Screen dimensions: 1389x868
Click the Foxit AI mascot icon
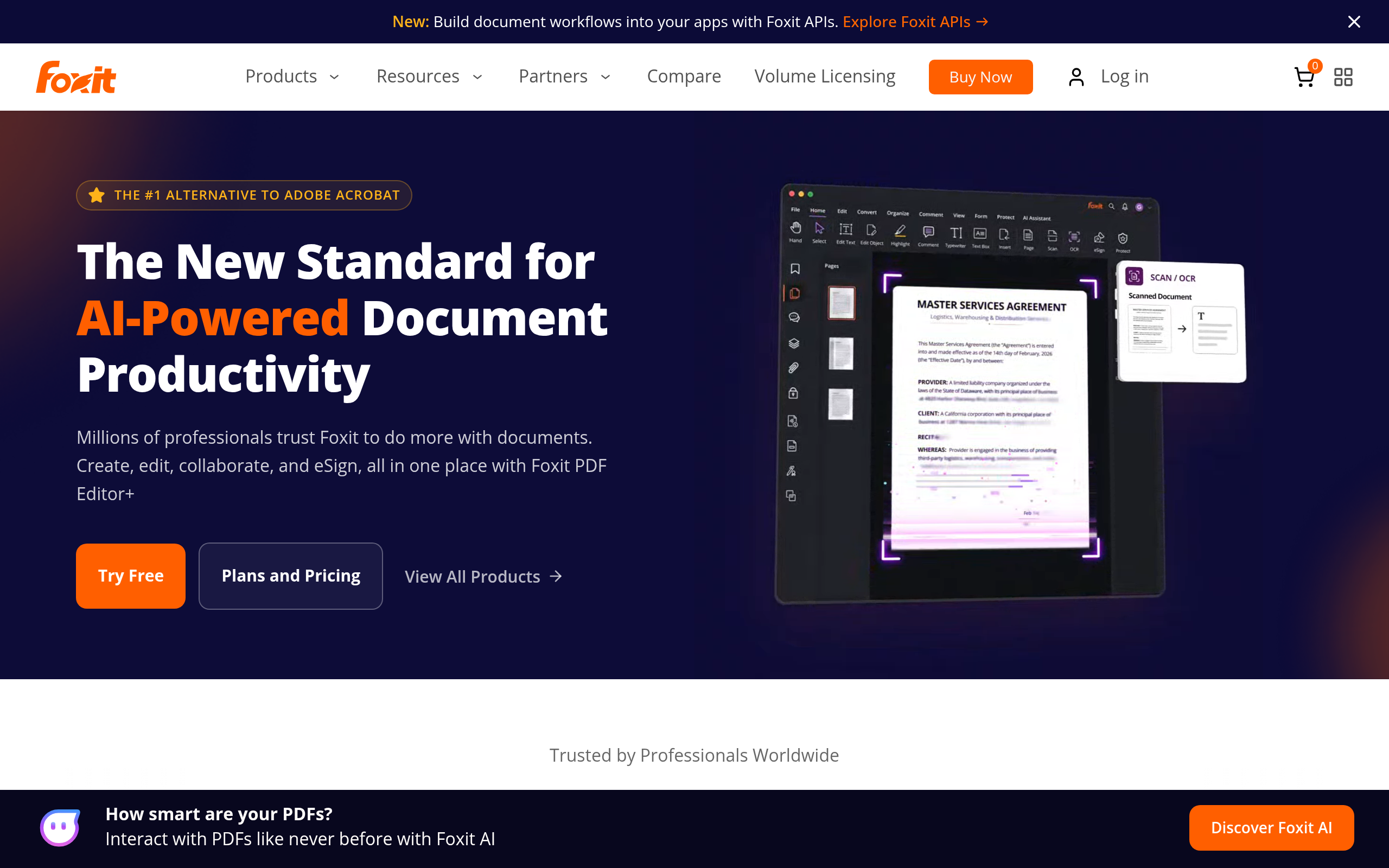pyautogui.click(x=60, y=827)
